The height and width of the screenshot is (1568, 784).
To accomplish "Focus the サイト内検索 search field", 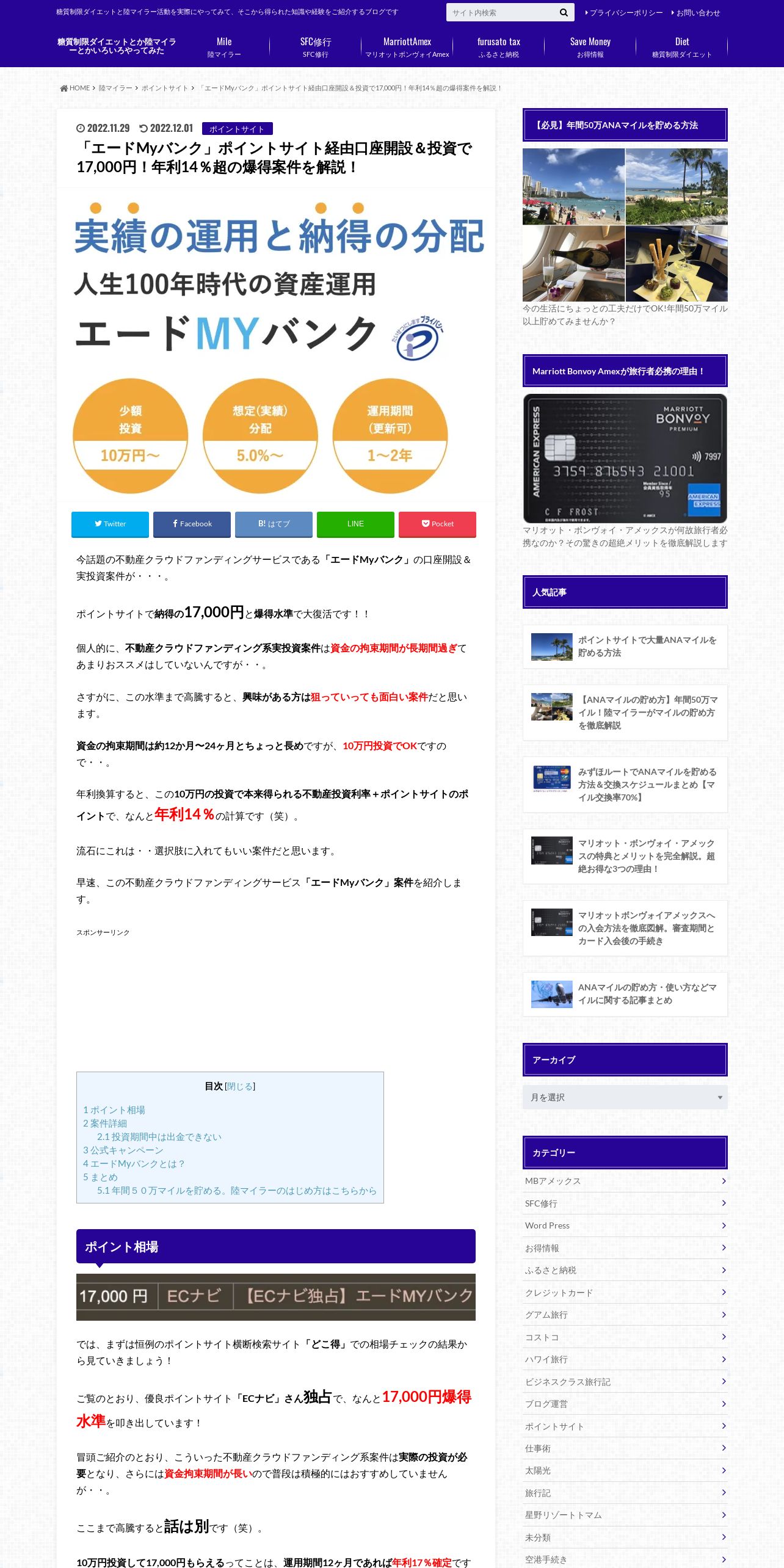I will (501, 12).
